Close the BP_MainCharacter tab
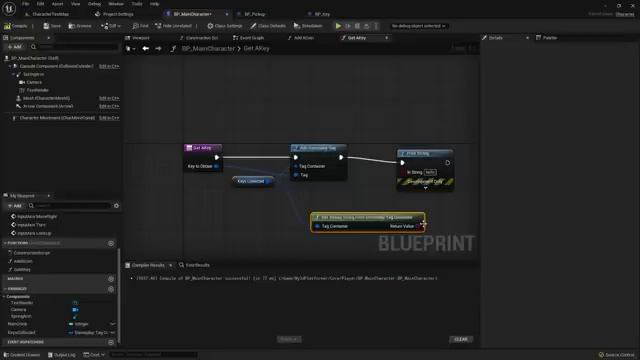The height and width of the screenshot is (360, 640). (x=227, y=14)
